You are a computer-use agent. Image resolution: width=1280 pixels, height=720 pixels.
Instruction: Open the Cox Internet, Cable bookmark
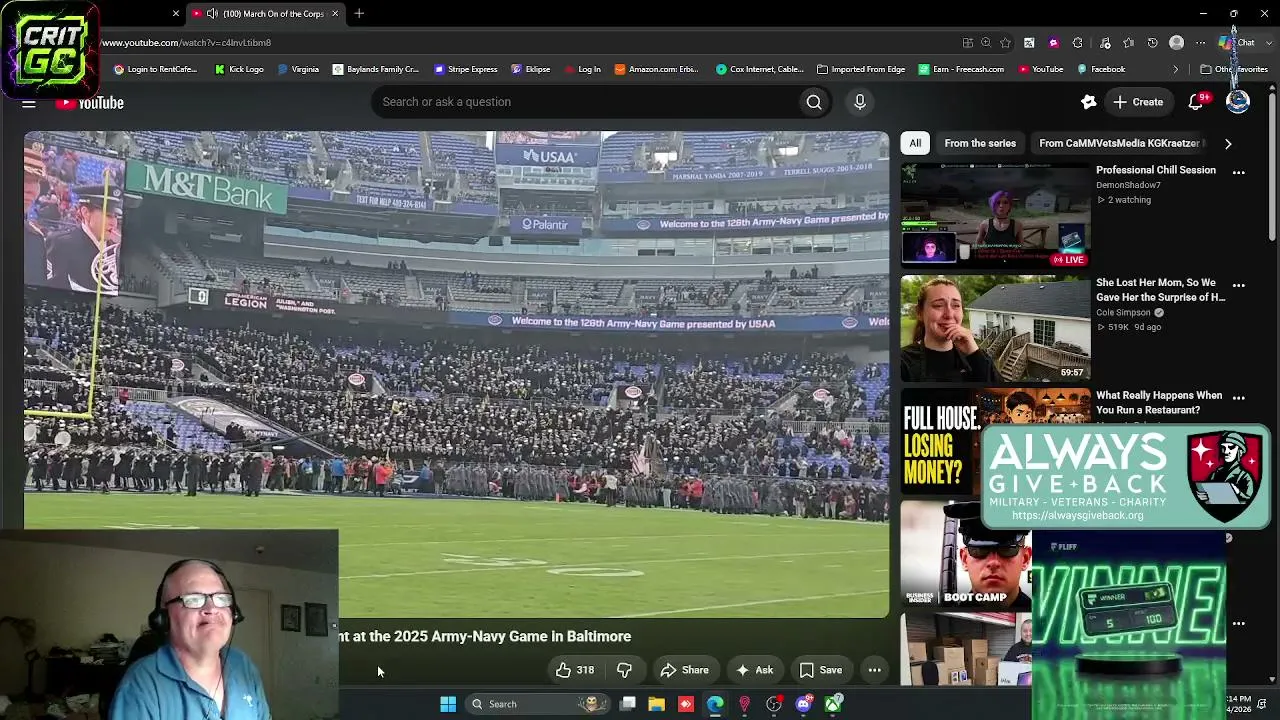(759, 70)
